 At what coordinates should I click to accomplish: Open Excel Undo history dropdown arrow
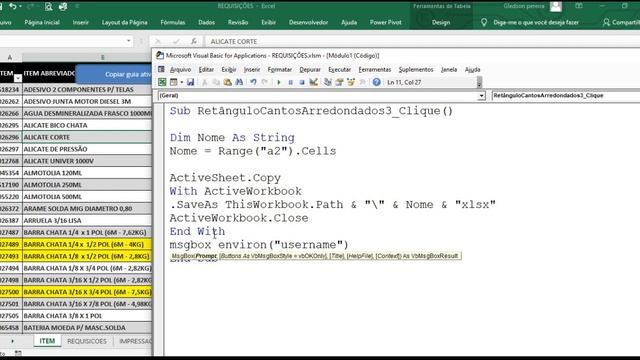(20, 6)
